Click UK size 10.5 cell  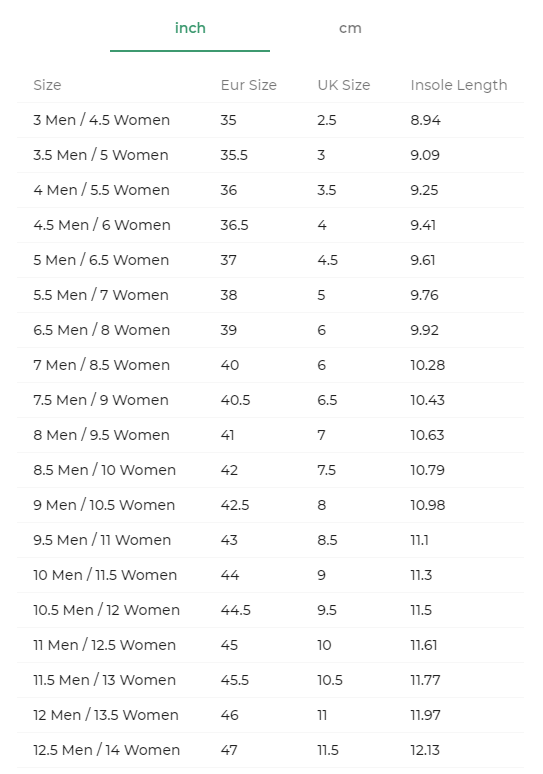tap(330, 680)
